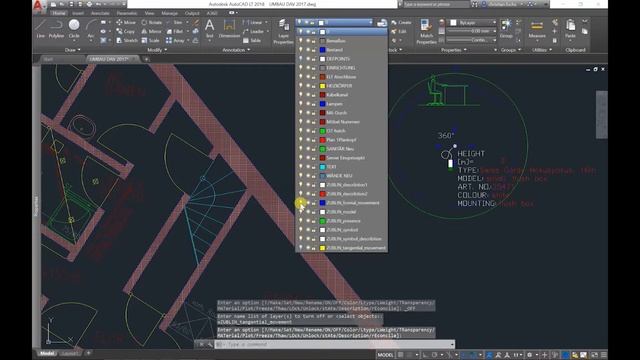
Task: Click the Linear dimension tool
Action: click(x=253, y=22)
